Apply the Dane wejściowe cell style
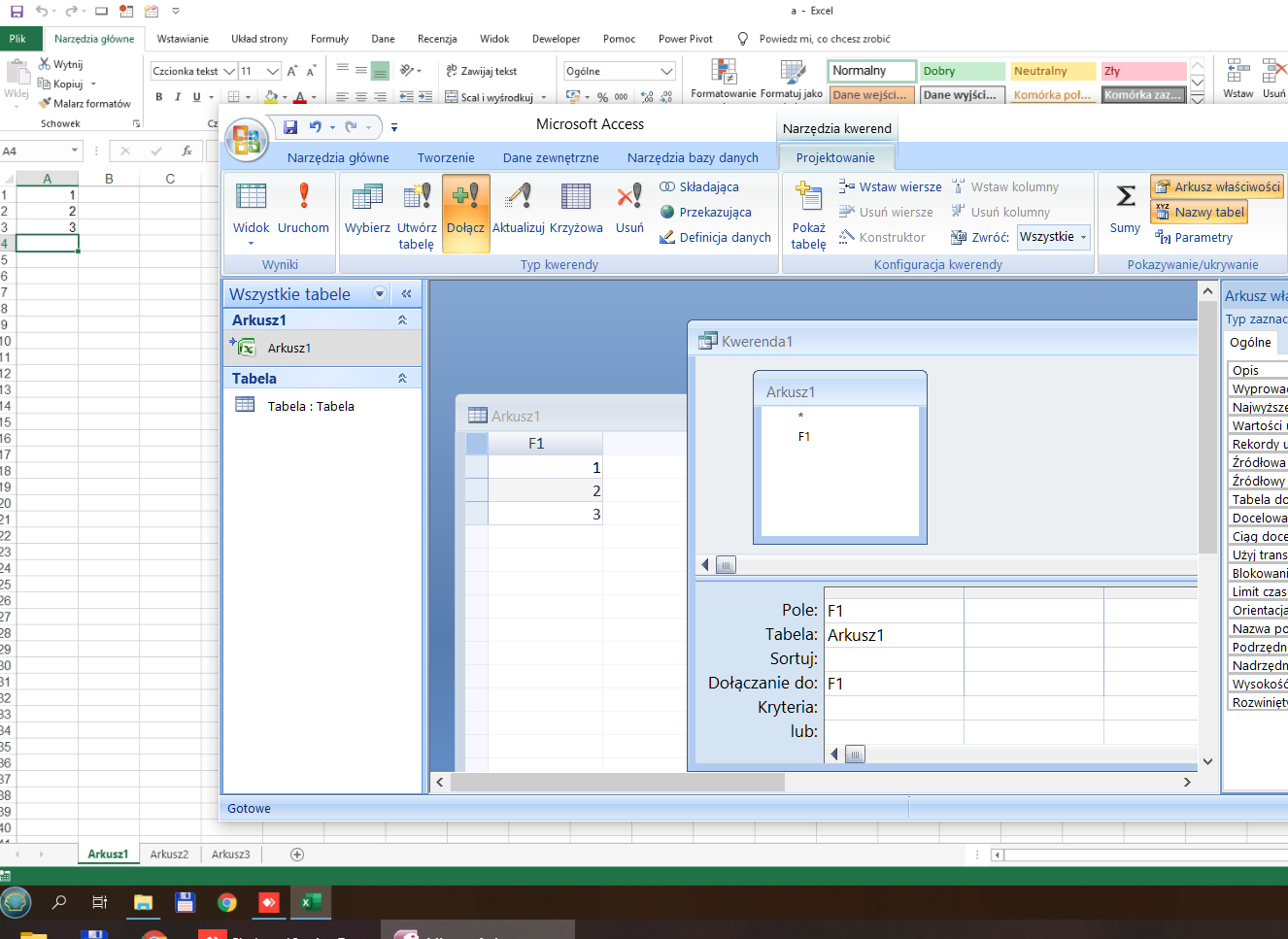 pyautogui.click(x=871, y=94)
